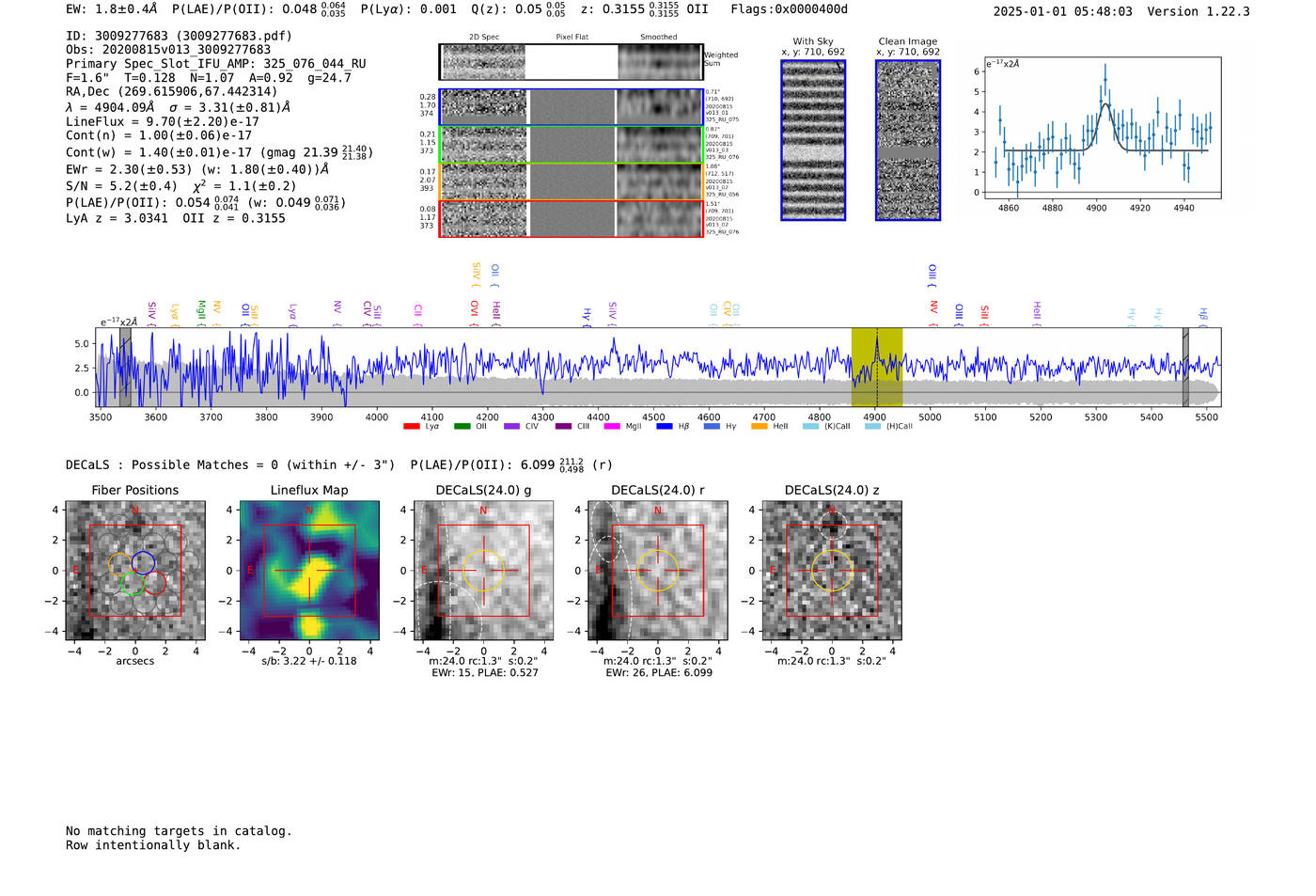Click the Gaussian emission line fit plot
The image size is (1316, 896).
coord(1102,128)
